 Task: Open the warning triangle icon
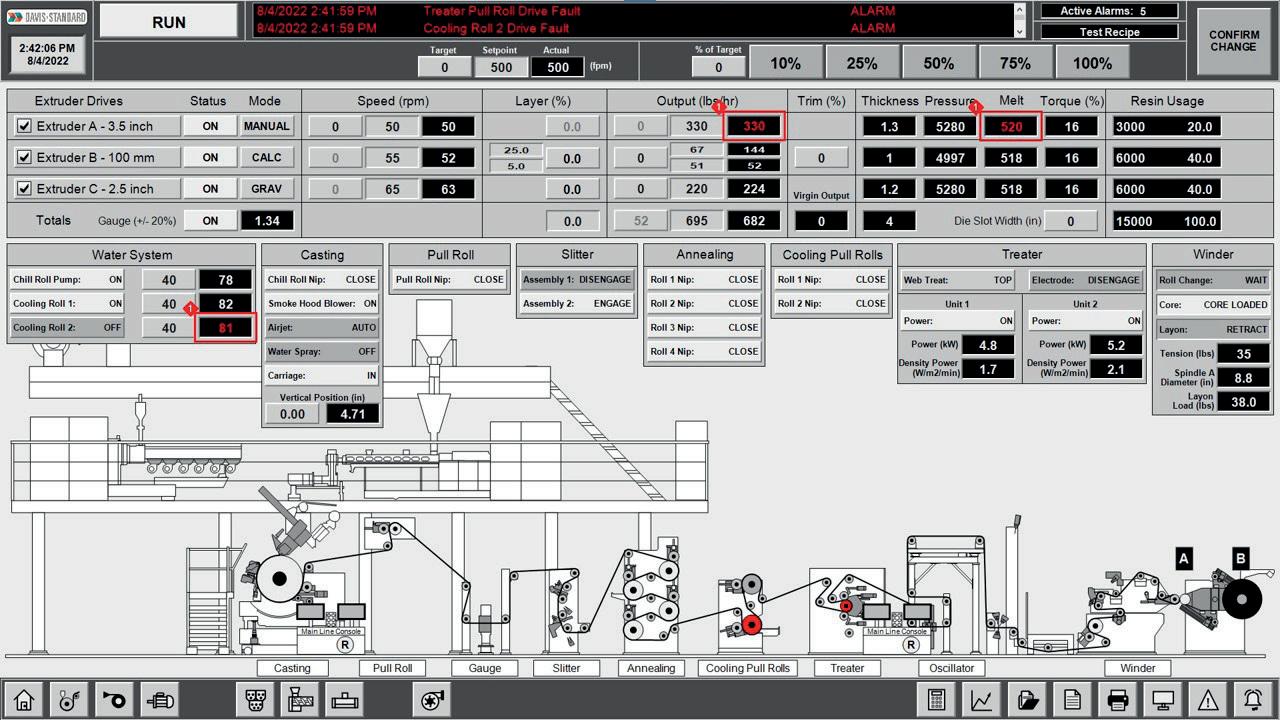pyautogui.click(x=1207, y=700)
